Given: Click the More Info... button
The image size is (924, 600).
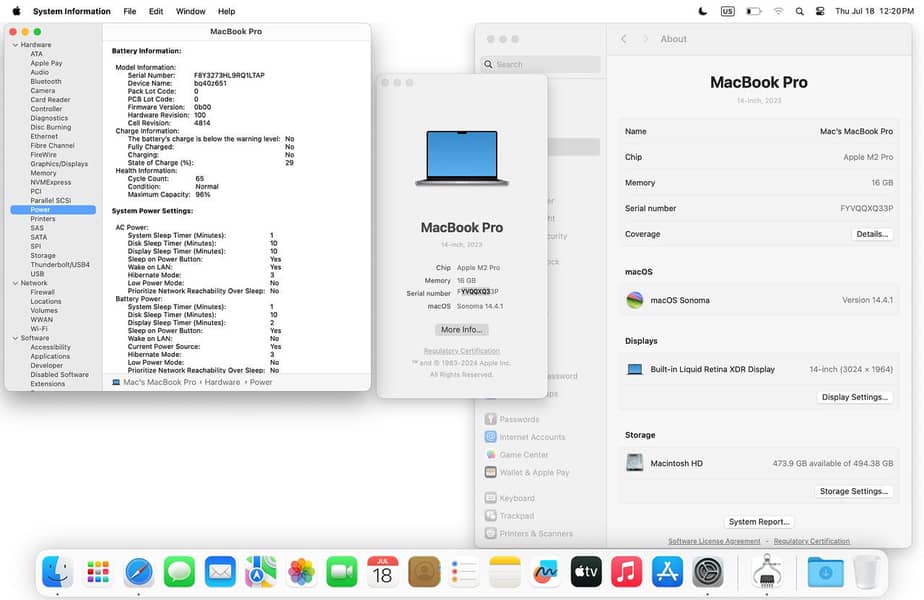Looking at the screenshot, I should click(x=462, y=329).
